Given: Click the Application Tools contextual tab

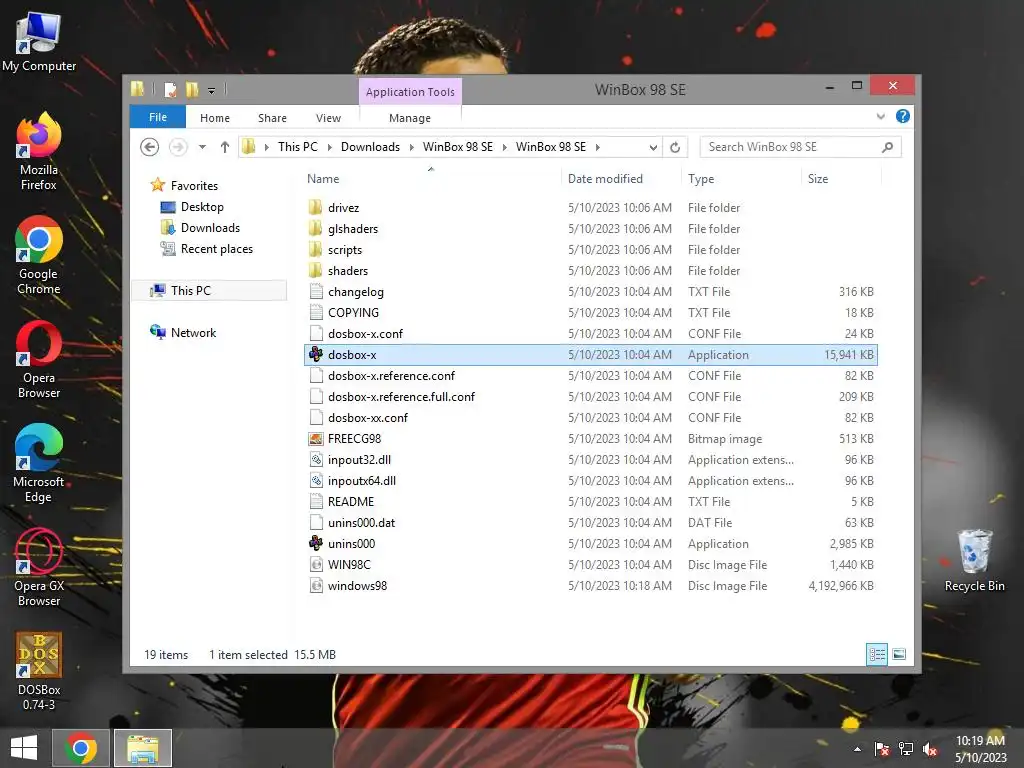Looking at the screenshot, I should pos(410,92).
